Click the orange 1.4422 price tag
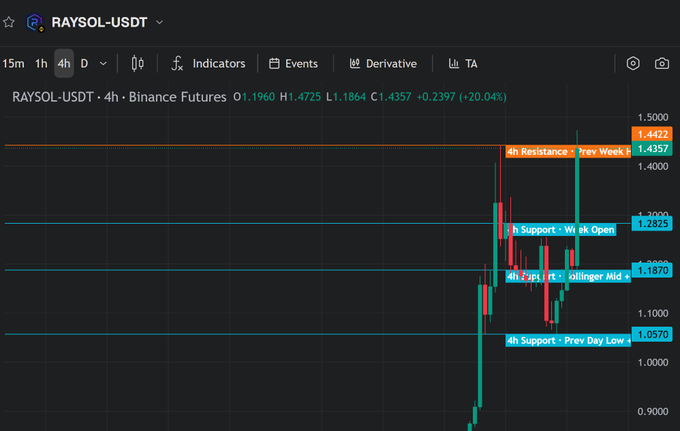Viewport: 680px width, 431px height. tap(652, 134)
